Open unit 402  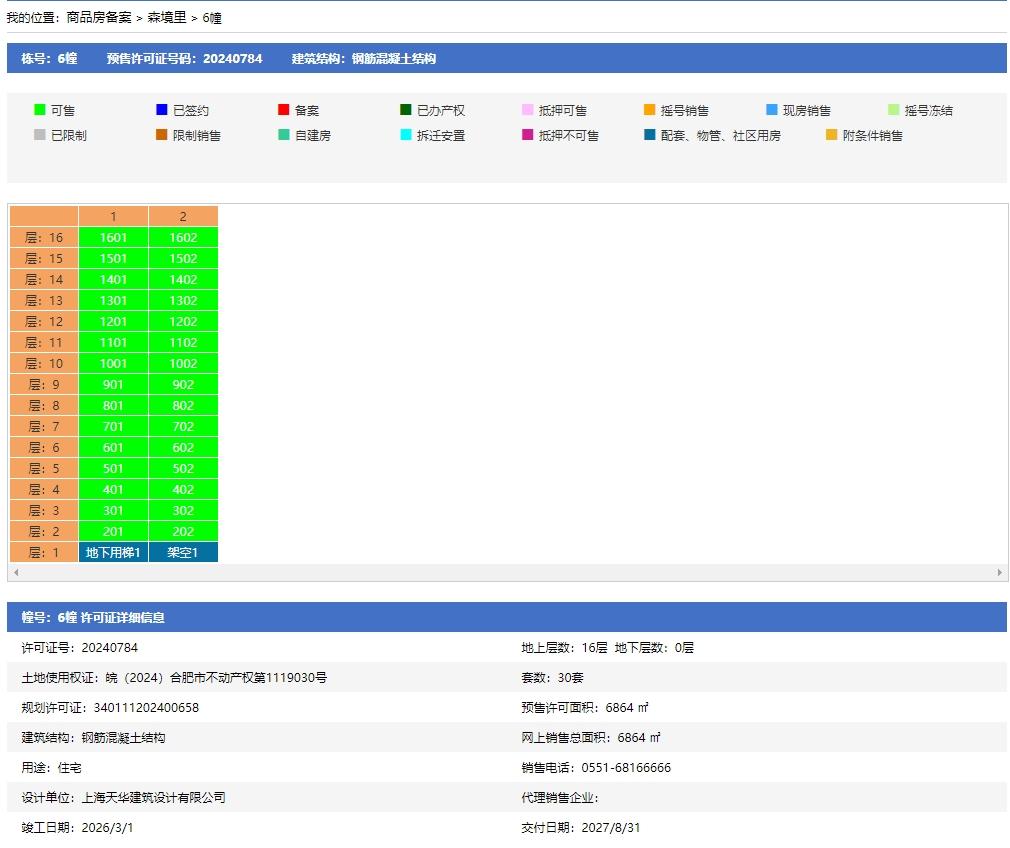coord(184,490)
